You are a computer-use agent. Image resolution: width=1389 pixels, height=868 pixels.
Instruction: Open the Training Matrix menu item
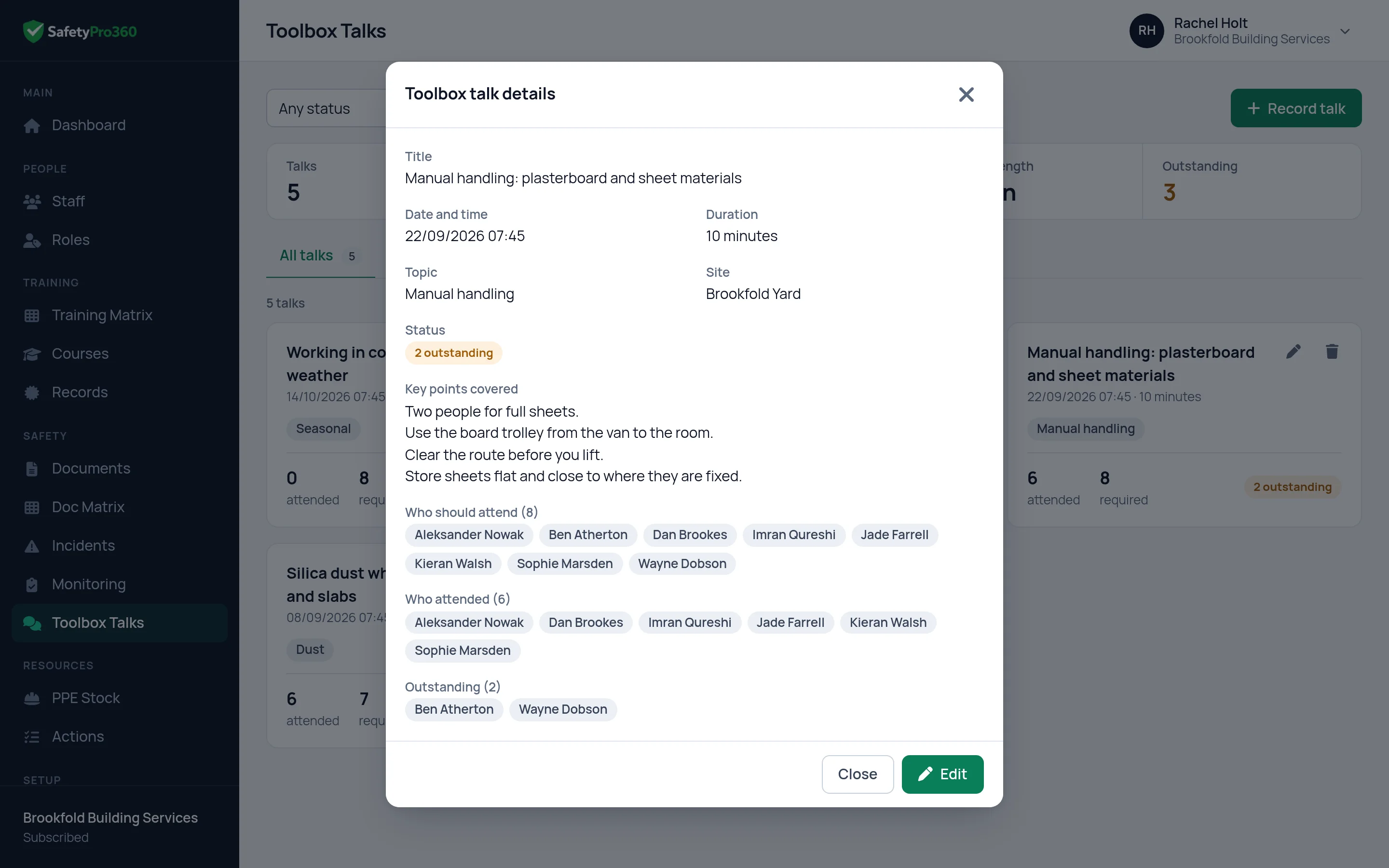pyautogui.click(x=120, y=315)
